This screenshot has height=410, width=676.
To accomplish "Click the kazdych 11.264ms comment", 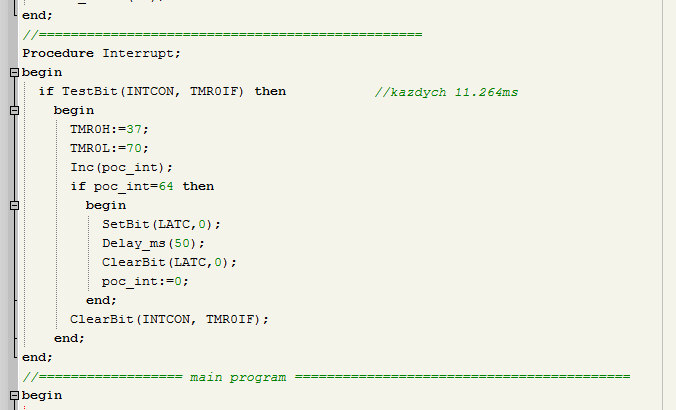I will 446,92.
